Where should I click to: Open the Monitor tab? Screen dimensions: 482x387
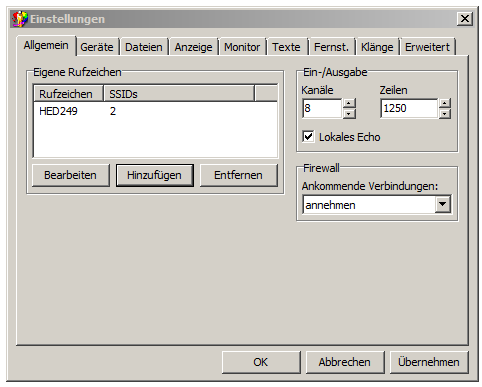point(242,47)
